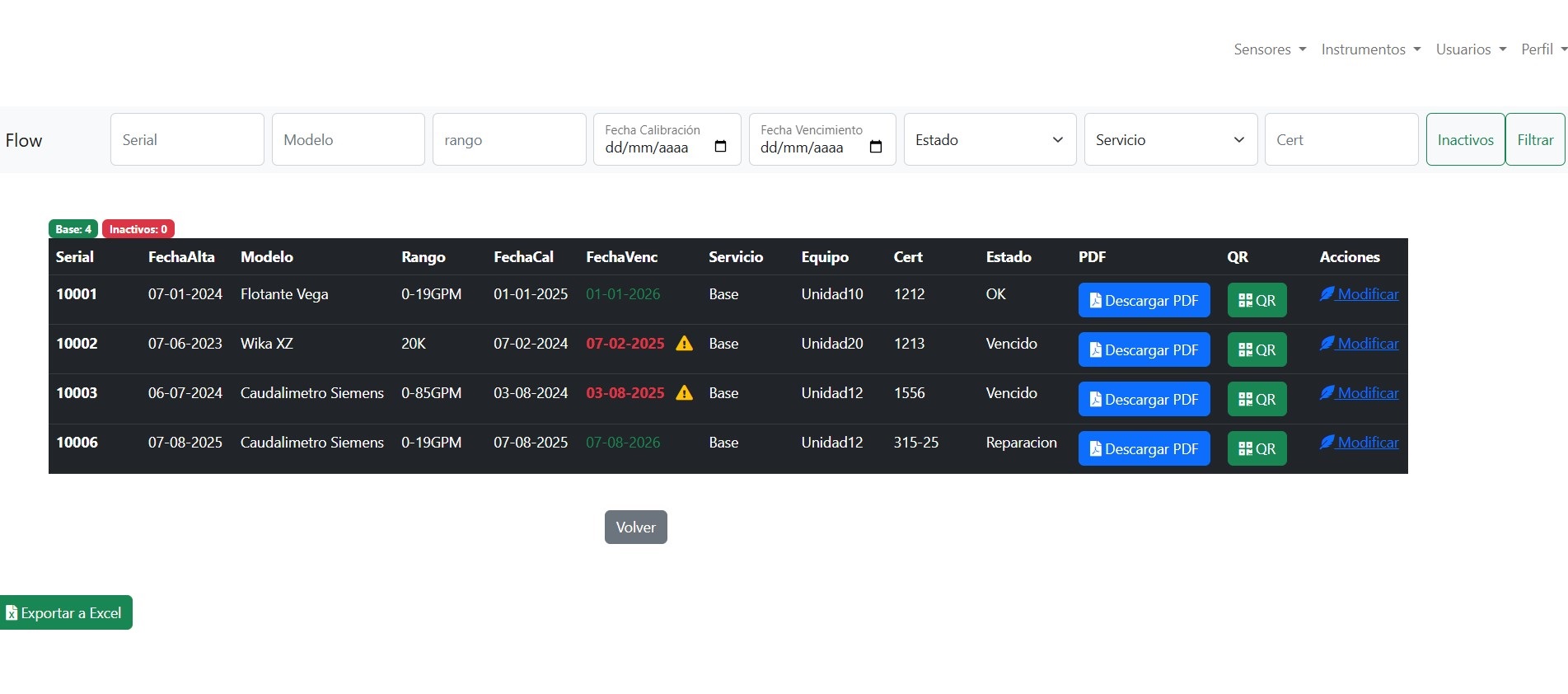
Task: Focus the Modelo filter field
Action: click(x=348, y=139)
